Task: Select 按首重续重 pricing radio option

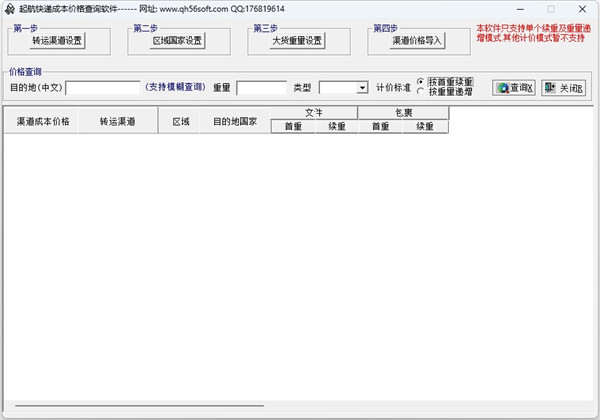Action: 421,82
